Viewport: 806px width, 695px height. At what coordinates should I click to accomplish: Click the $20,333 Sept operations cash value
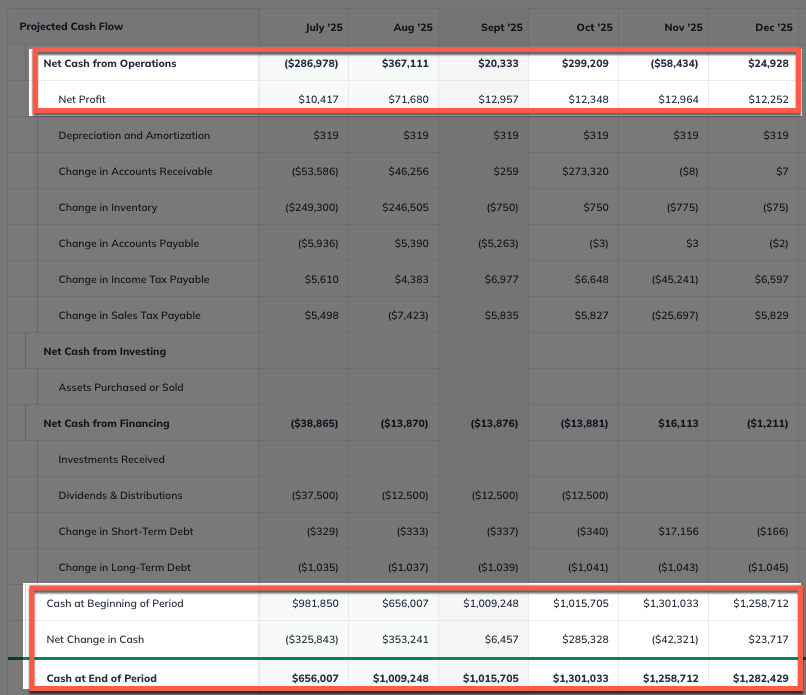tap(498, 63)
